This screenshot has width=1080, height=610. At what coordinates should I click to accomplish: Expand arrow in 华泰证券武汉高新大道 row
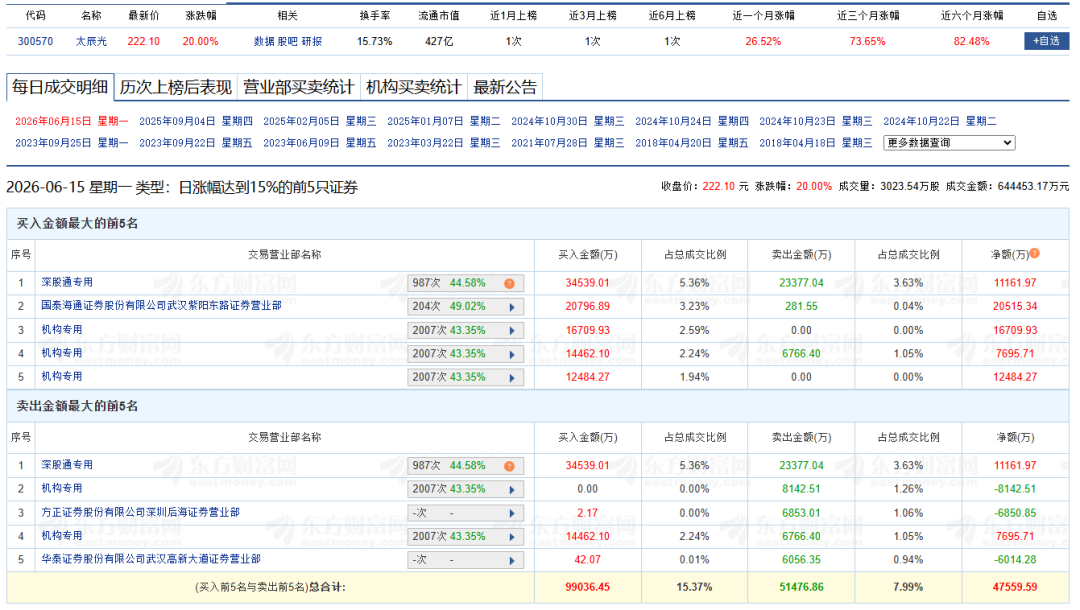point(512,560)
